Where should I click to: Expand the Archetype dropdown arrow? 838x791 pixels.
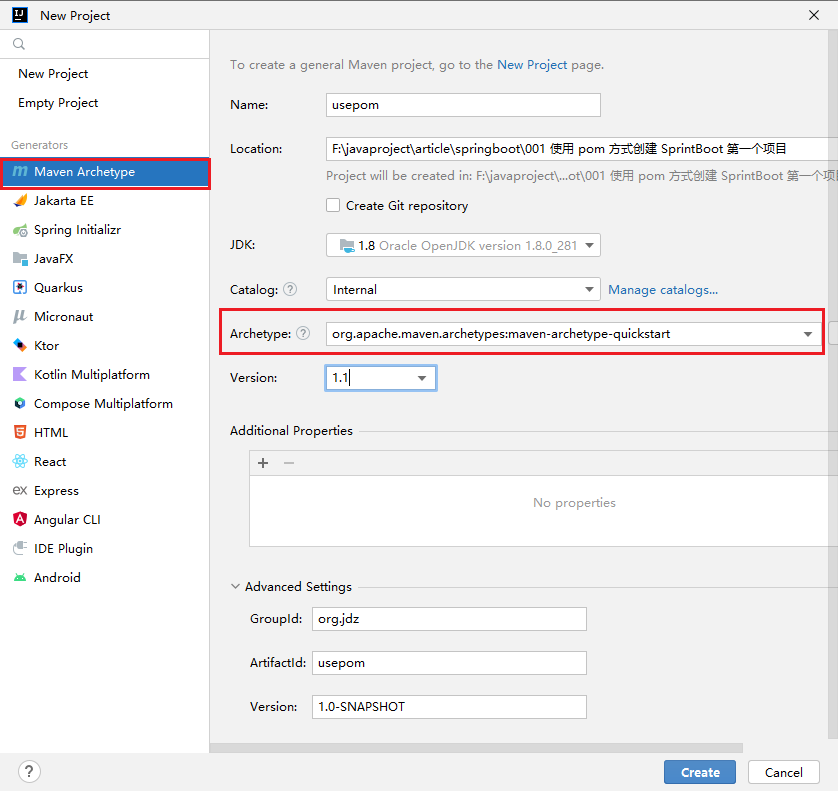coord(808,334)
